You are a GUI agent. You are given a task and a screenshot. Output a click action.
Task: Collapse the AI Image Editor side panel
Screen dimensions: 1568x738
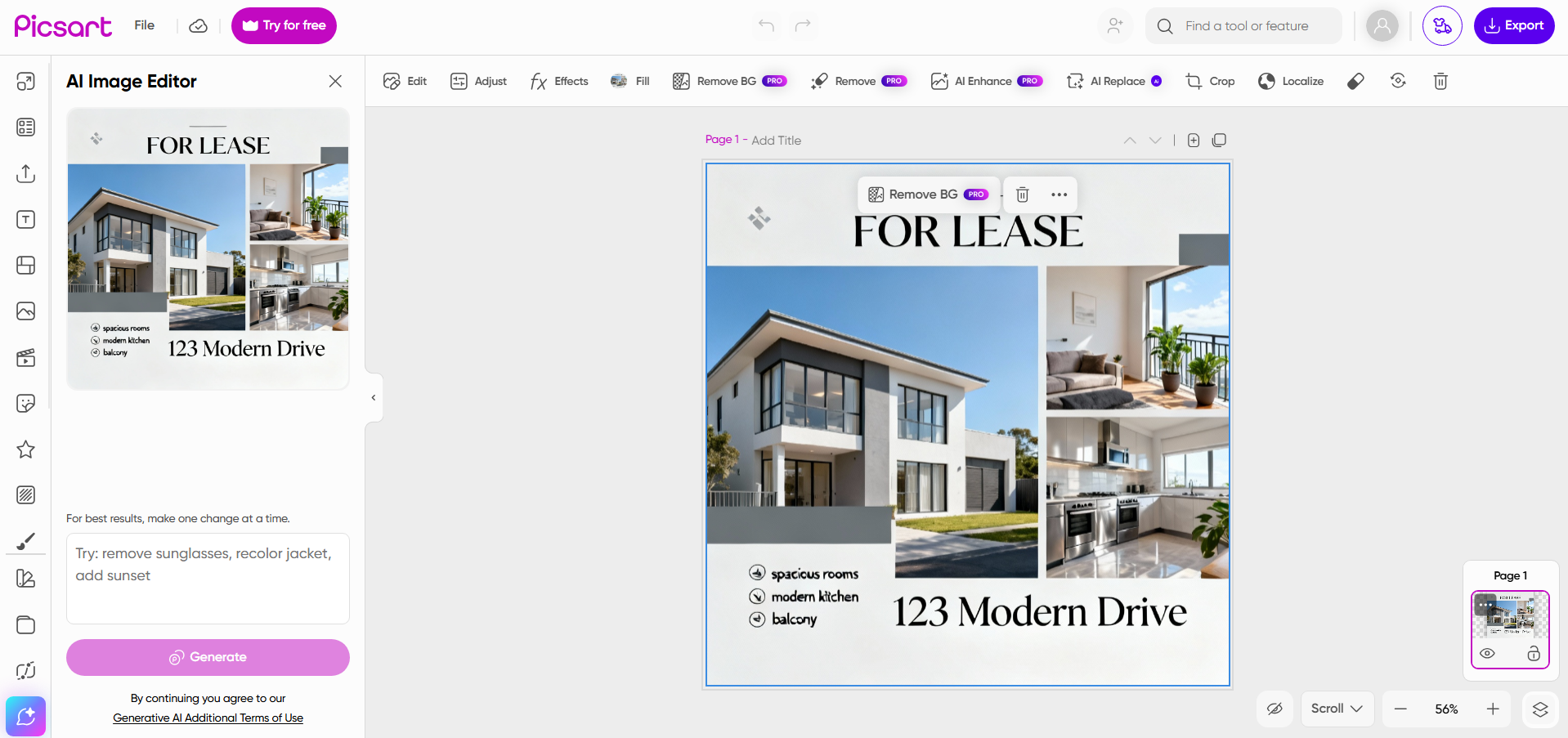[374, 398]
